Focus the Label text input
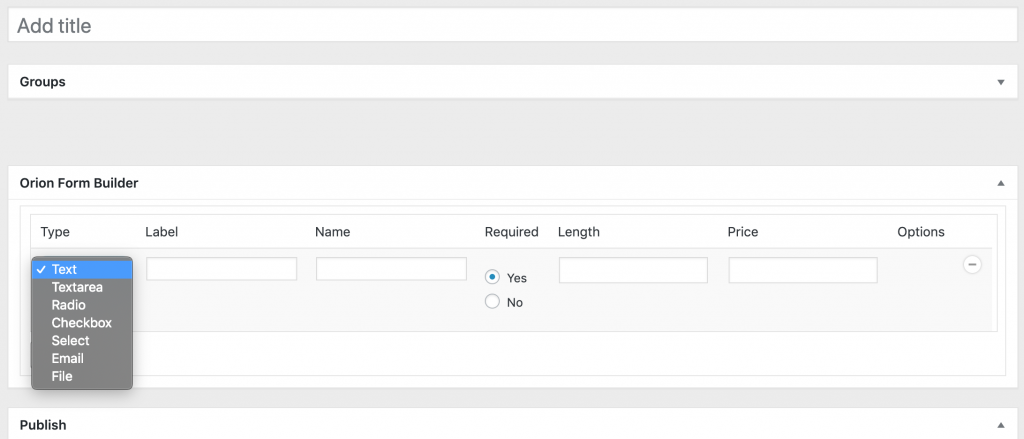This screenshot has width=1024, height=439. [x=222, y=269]
